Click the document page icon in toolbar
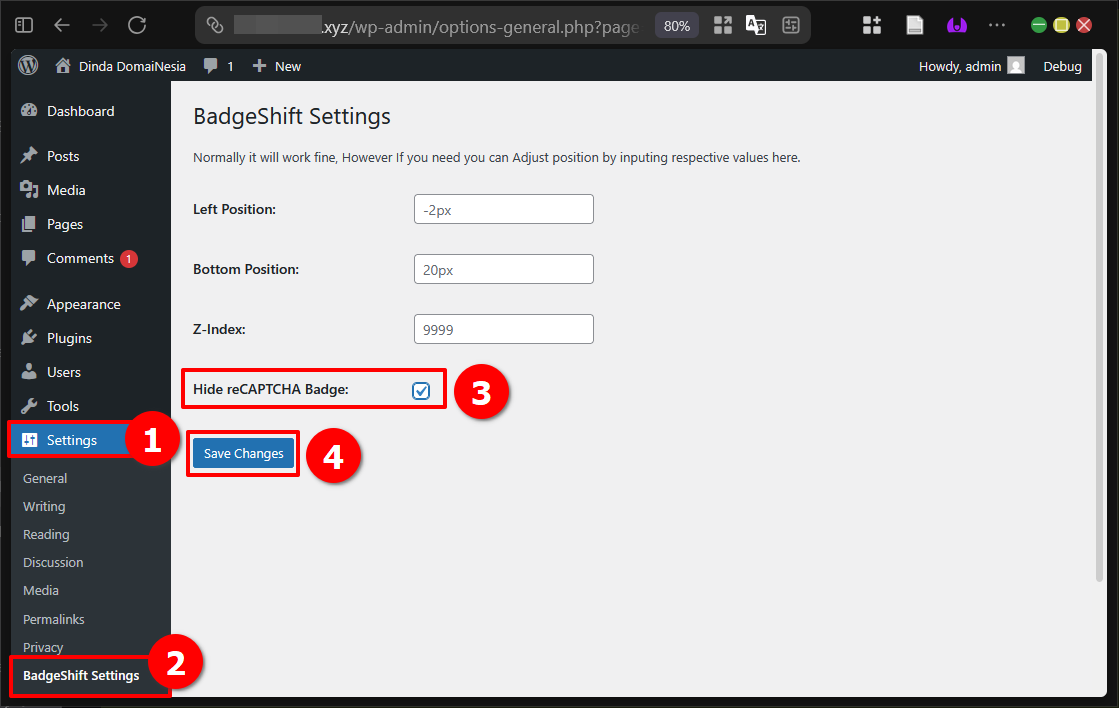 tap(914, 26)
